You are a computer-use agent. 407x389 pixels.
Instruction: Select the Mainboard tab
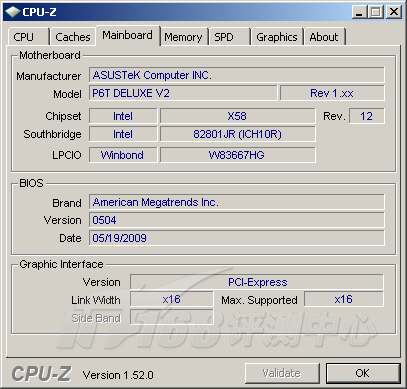tap(128, 35)
